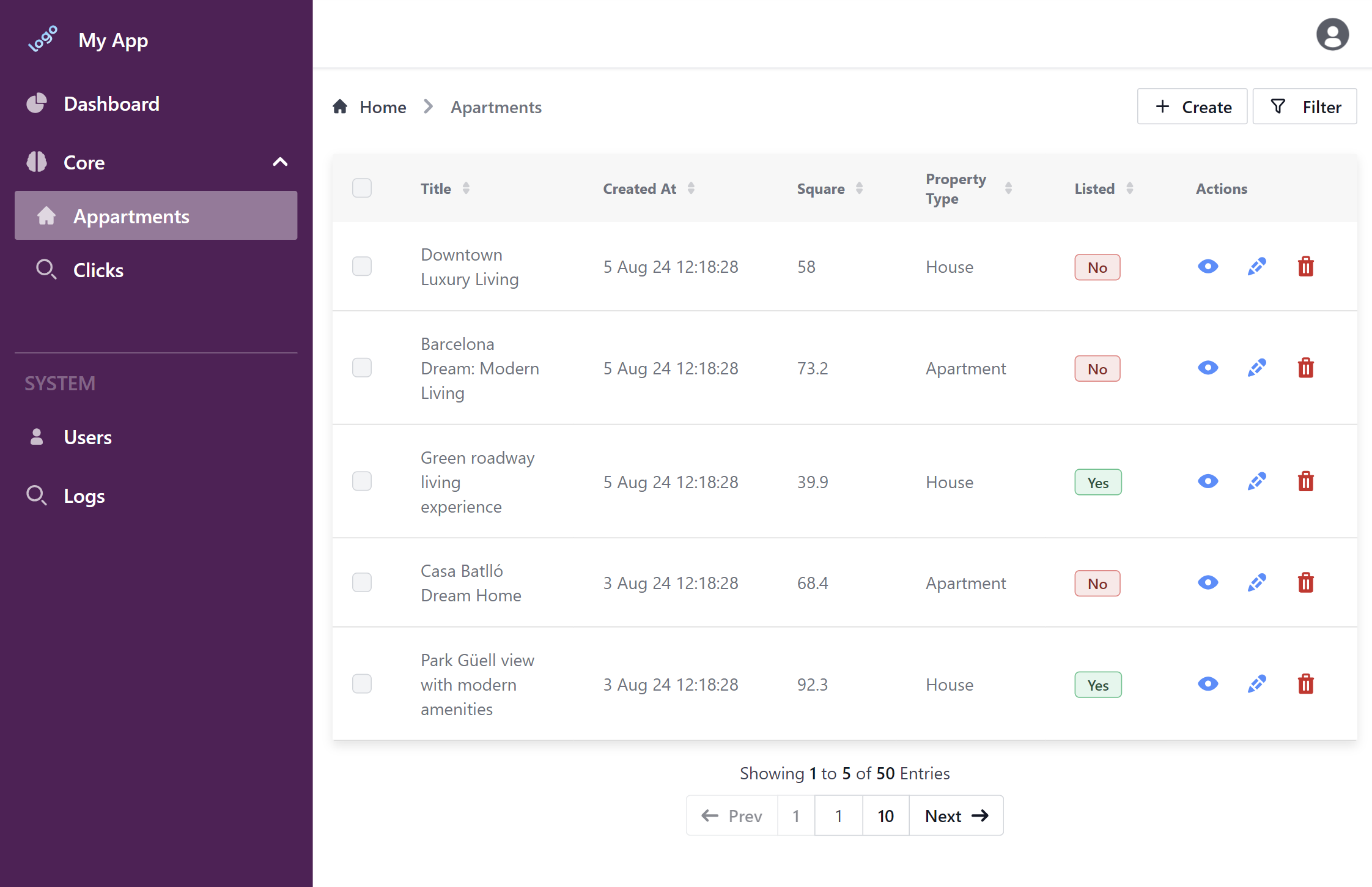View the Downtown Luxury Living entry via eye icon
This screenshot has width=1372, height=887.
(1208, 267)
